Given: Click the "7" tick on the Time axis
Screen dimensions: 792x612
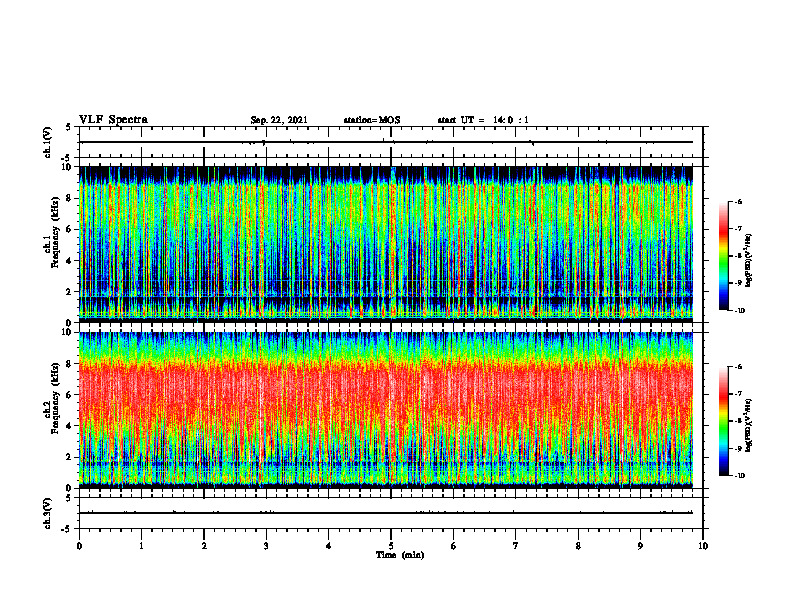Looking at the screenshot, I should (x=516, y=546).
